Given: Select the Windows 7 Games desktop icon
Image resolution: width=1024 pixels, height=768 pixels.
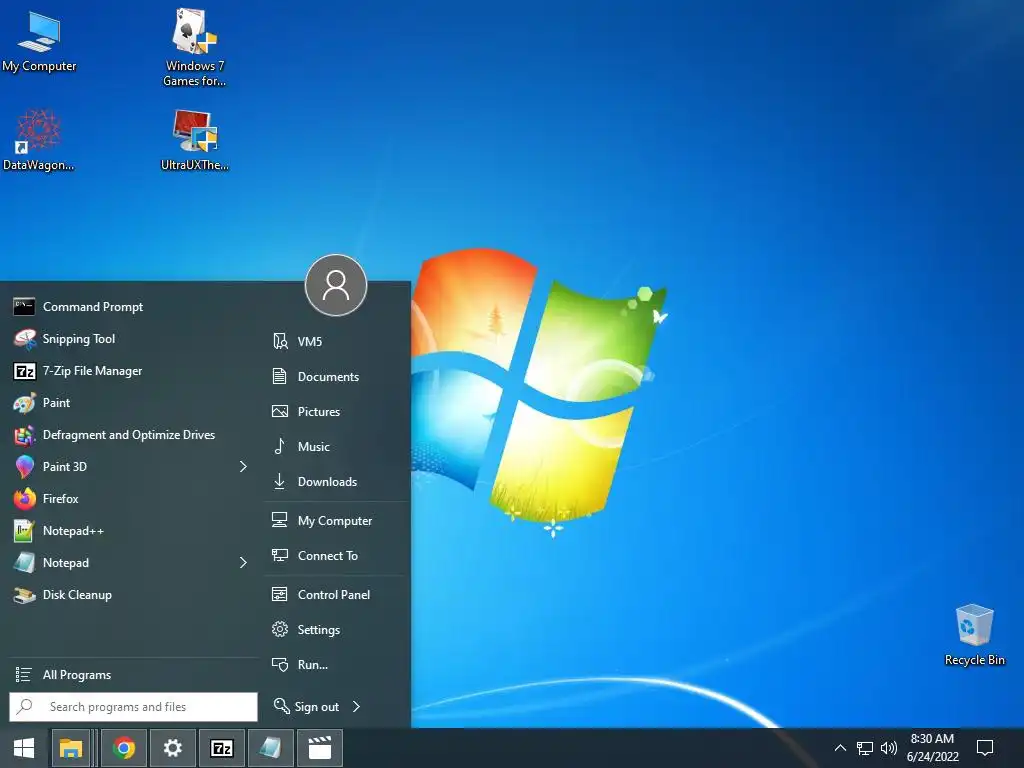Looking at the screenshot, I should 195,47.
